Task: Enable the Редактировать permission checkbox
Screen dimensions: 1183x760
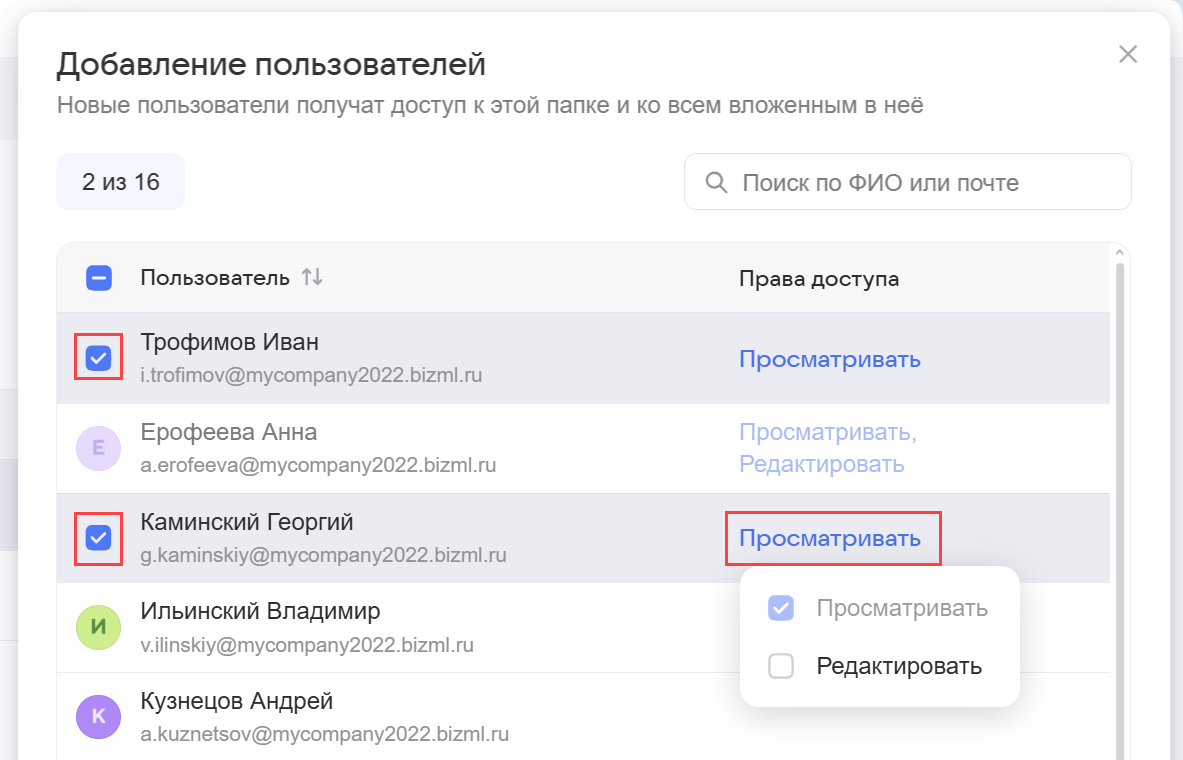Action: (781, 666)
